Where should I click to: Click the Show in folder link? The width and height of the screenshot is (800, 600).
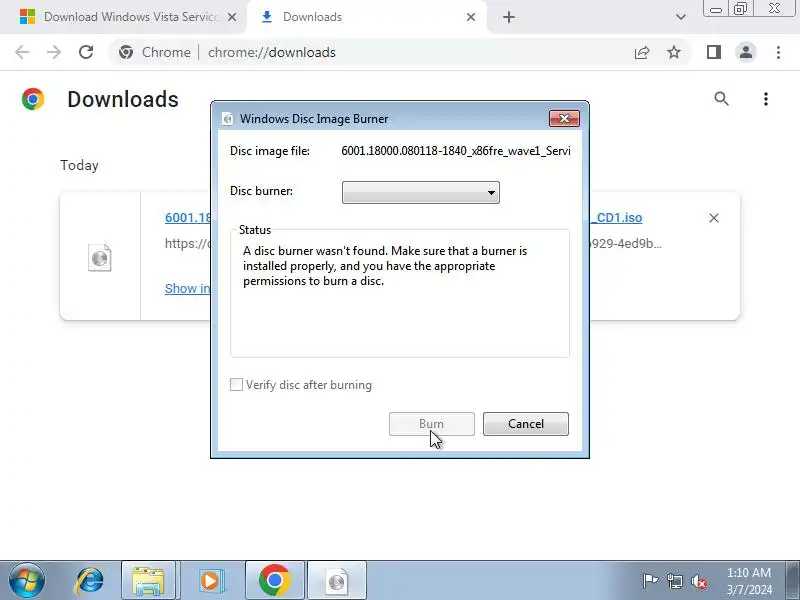tap(187, 288)
